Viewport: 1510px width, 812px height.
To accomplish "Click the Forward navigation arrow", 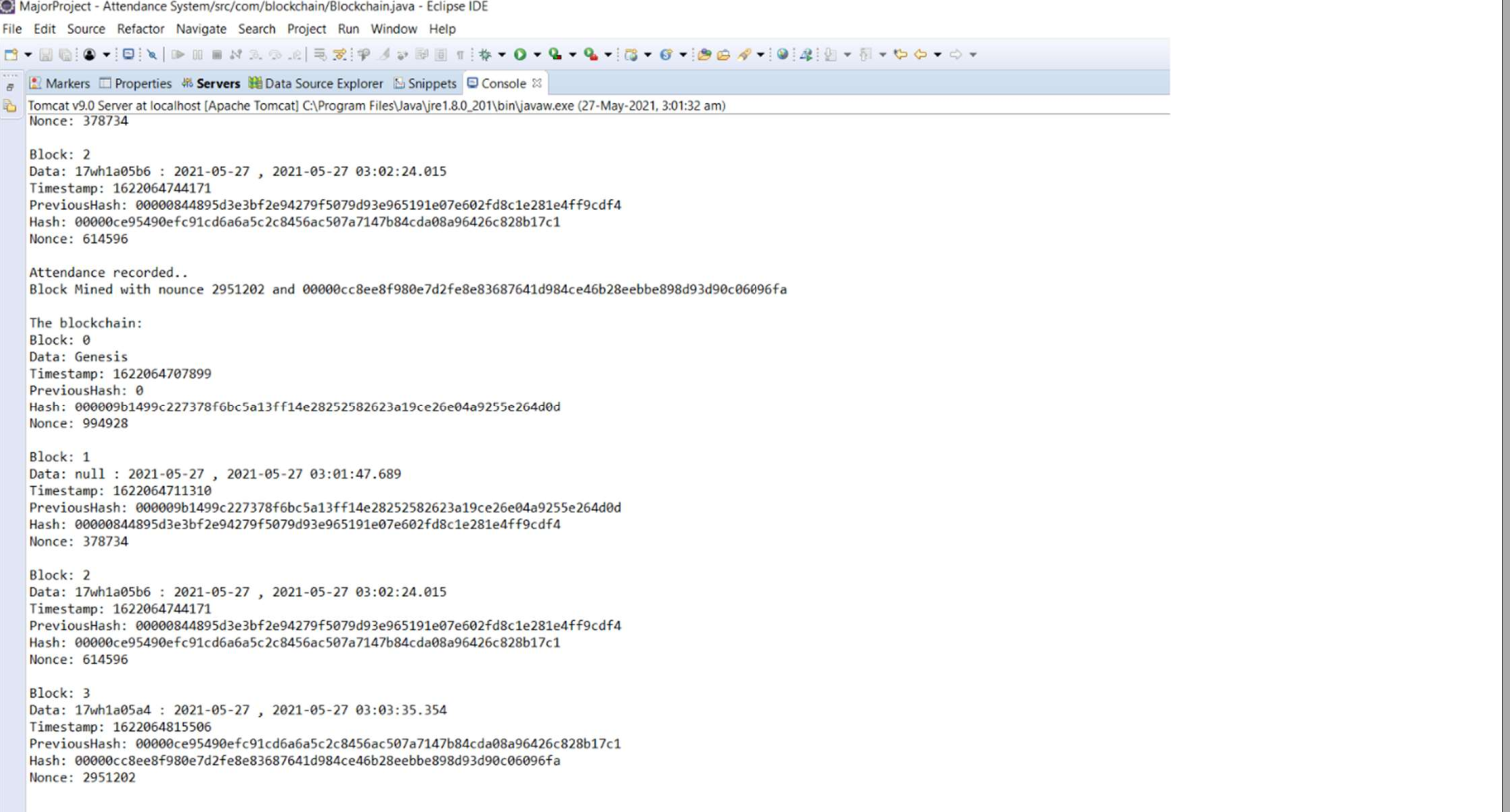I will click(955, 54).
